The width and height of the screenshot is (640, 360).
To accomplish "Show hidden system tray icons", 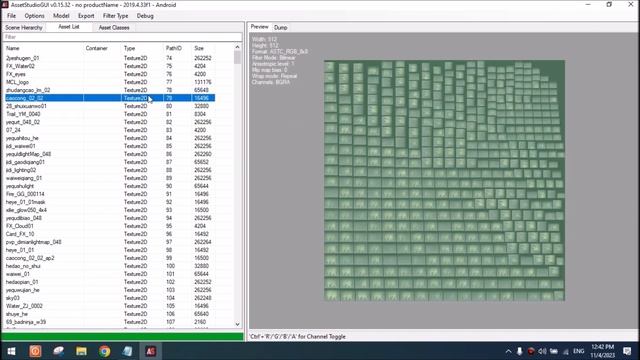I will [508, 351].
